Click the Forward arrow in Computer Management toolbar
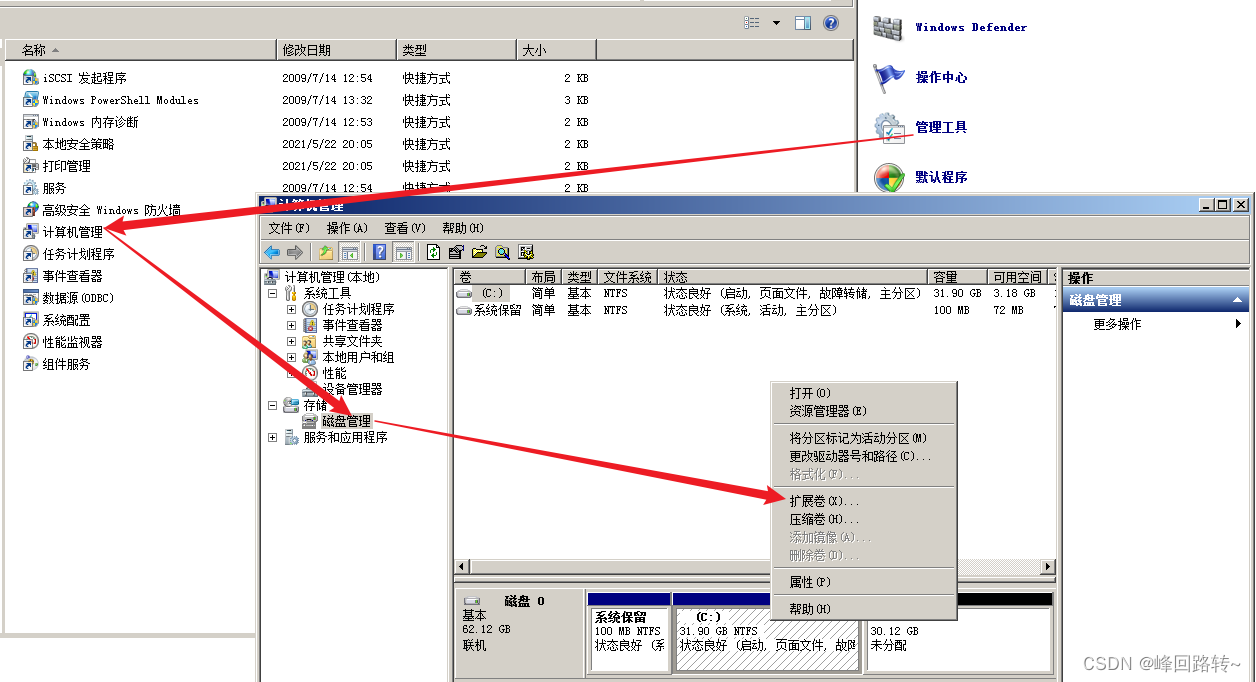Image resolution: width=1256 pixels, height=682 pixels. (x=294, y=252)
